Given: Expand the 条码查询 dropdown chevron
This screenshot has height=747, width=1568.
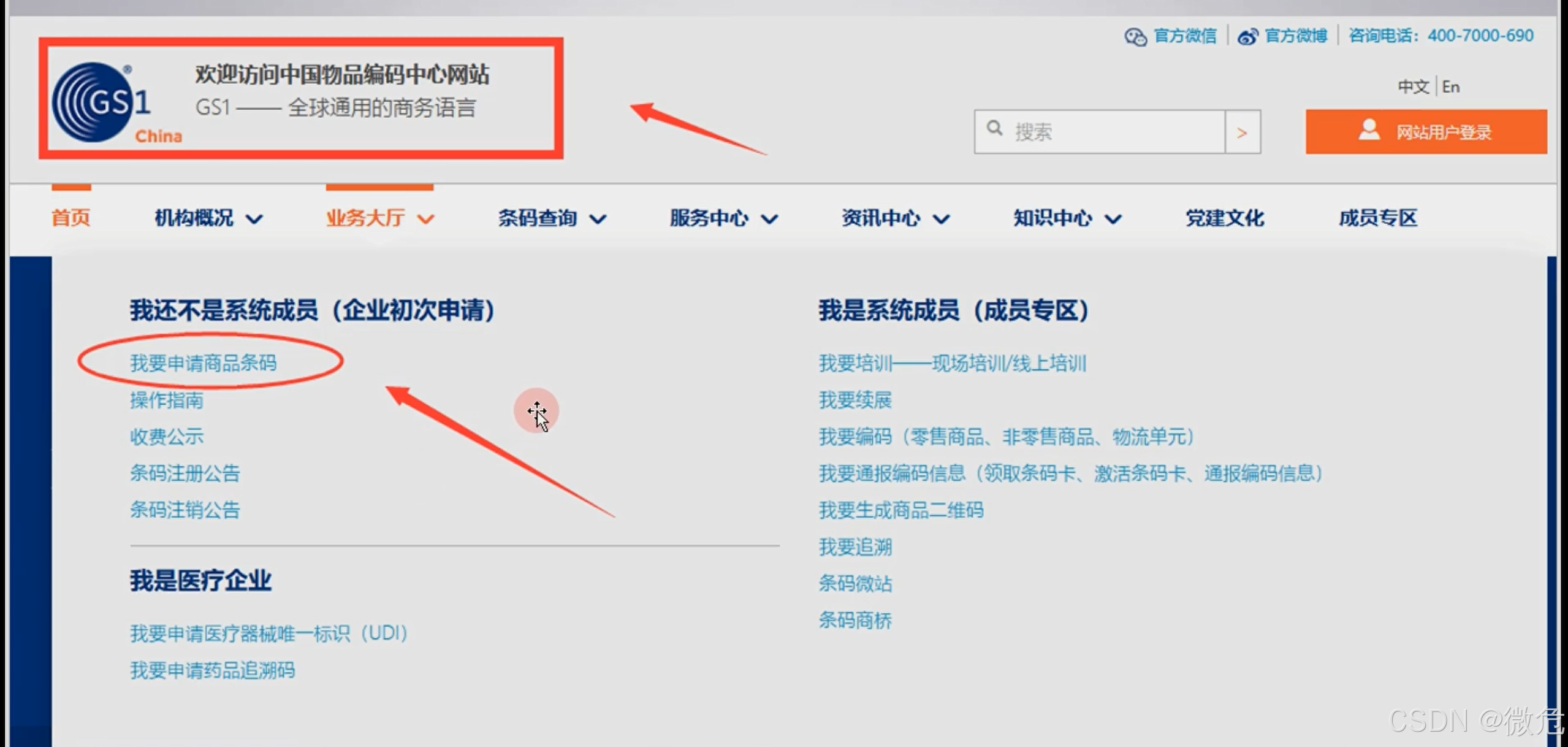Looking at the screenshot, I should (x=598, y=219).
